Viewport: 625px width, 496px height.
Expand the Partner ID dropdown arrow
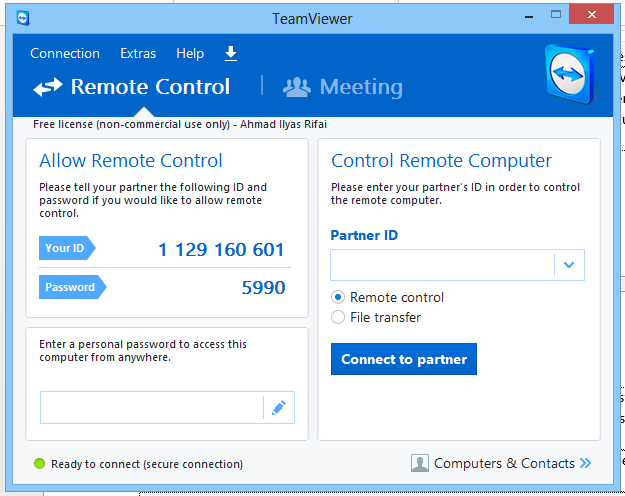pyautogui.click(x=568, y=265)
